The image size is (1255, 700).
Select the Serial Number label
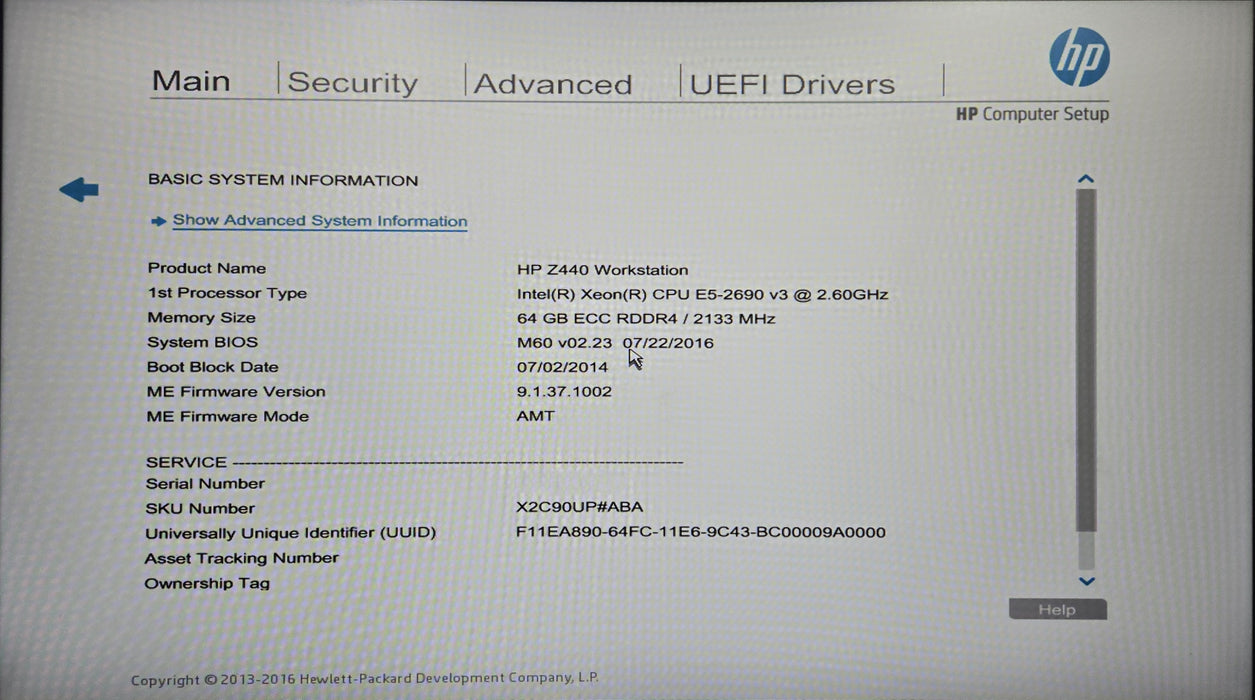coord(205,484)
